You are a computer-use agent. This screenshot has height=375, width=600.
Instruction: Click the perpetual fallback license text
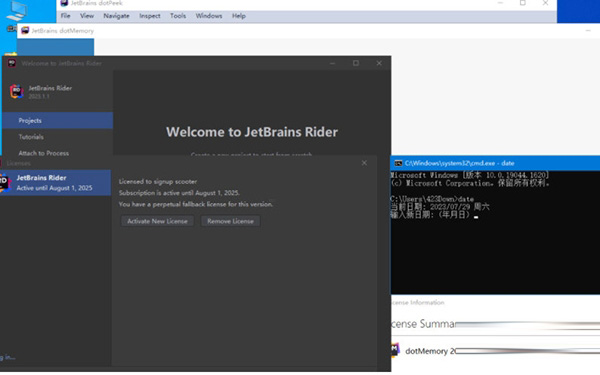coord(196,204)
